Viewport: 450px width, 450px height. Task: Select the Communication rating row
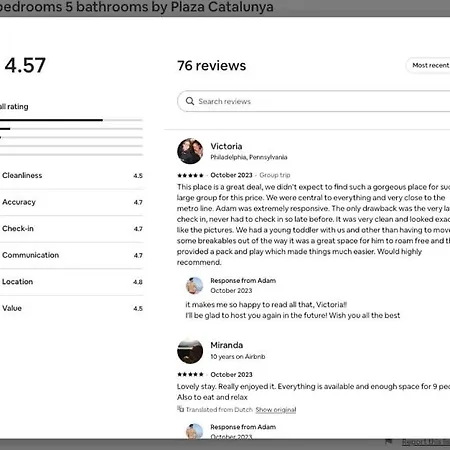coord(71,255)
